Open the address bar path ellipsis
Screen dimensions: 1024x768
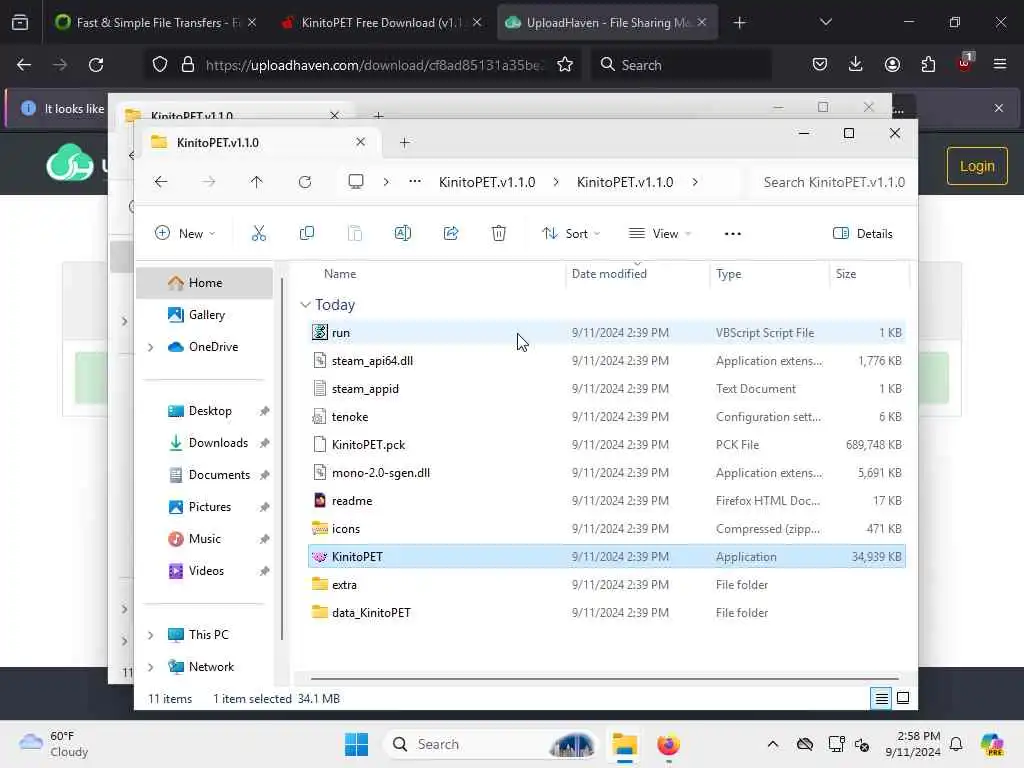[415, 182]
